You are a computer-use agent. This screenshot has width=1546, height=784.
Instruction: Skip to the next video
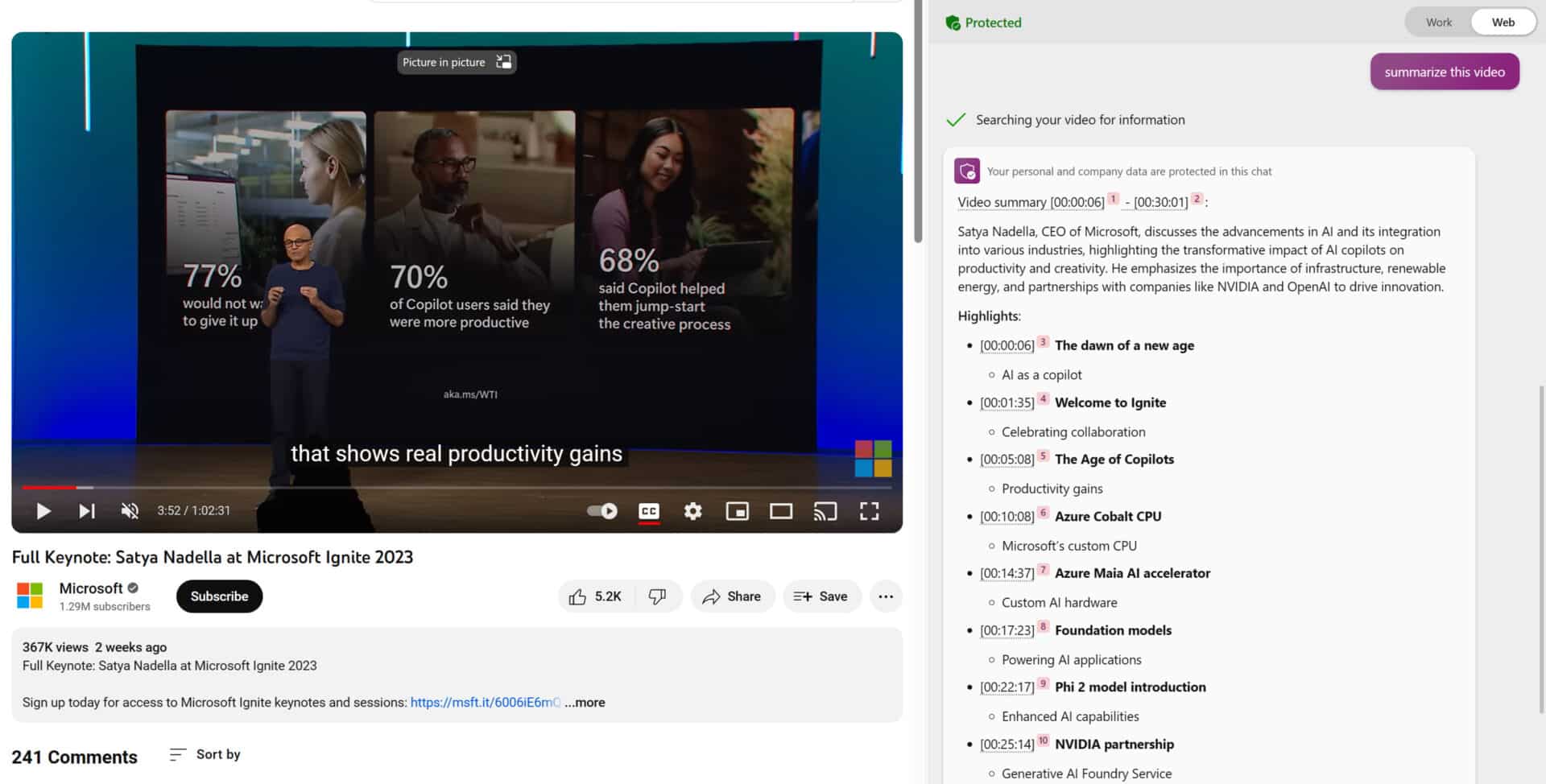click(x=86, y=510)
